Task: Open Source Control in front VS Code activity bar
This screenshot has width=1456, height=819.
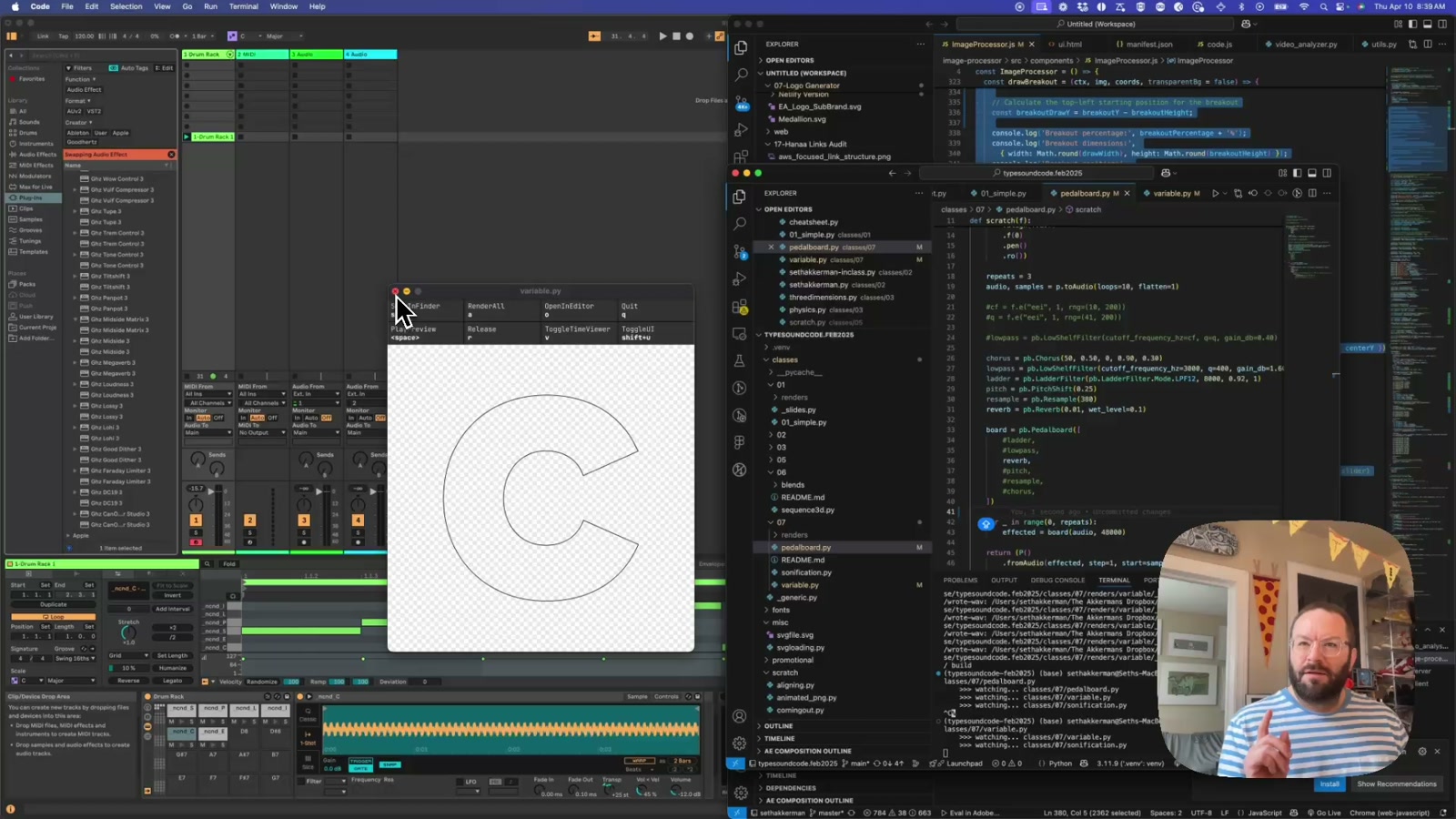Action: click(x=739, y=251)
